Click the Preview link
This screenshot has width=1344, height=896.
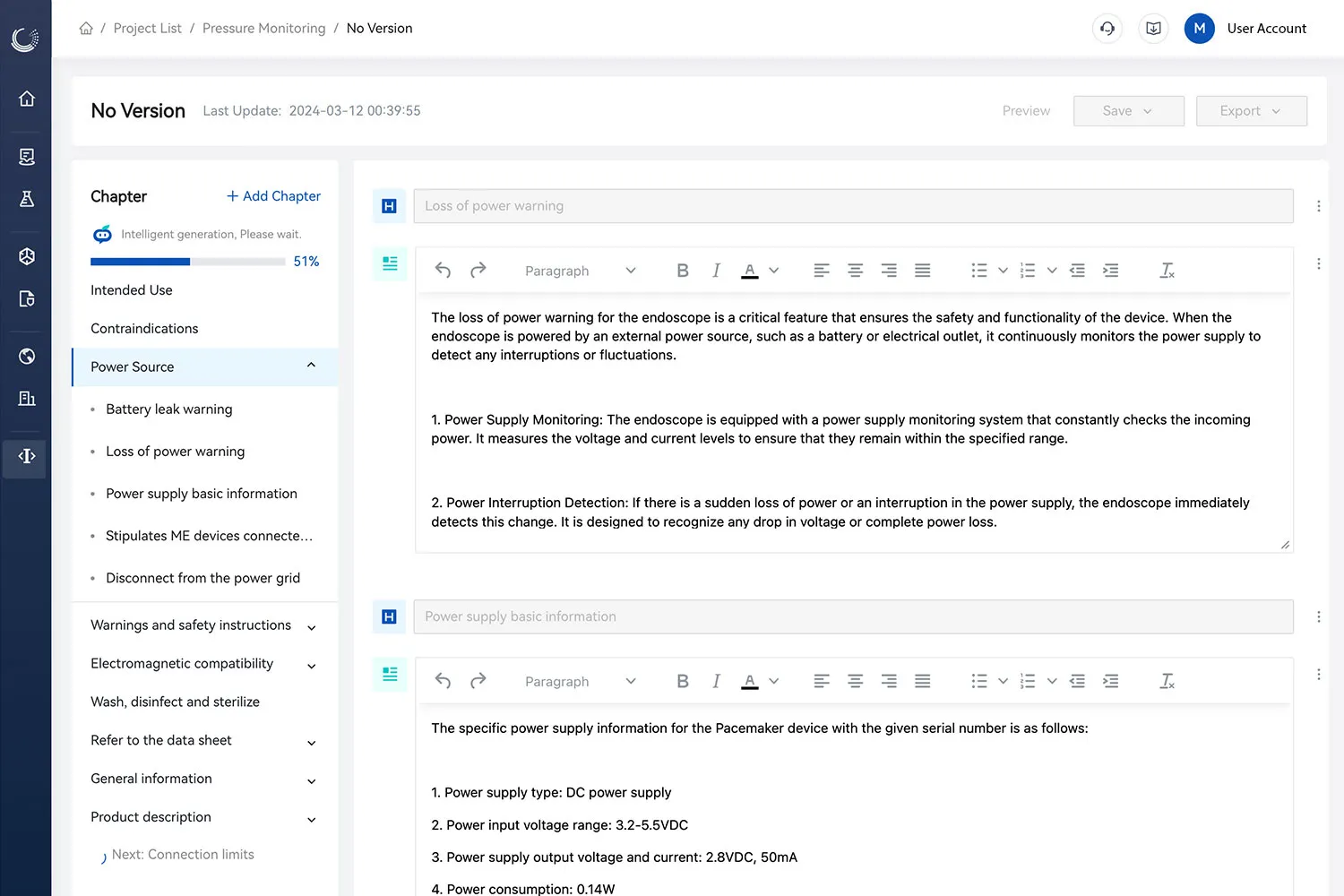(x=1026, y=110)
